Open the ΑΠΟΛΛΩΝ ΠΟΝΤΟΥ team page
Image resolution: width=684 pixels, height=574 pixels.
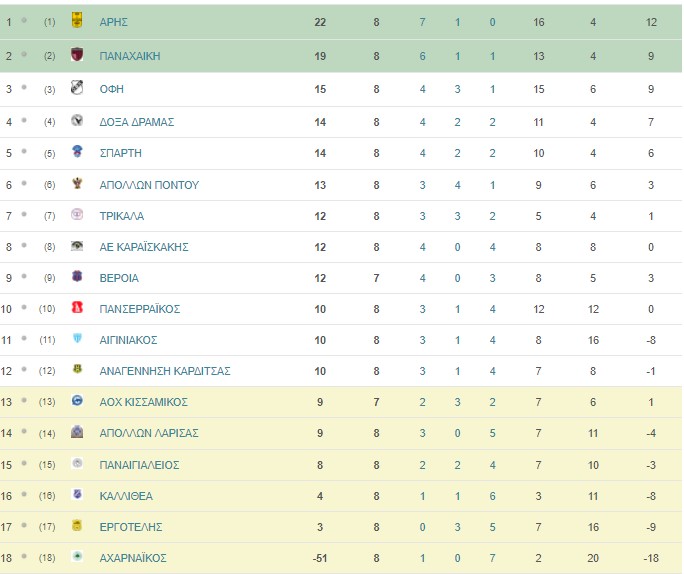(x=149, y=185)
